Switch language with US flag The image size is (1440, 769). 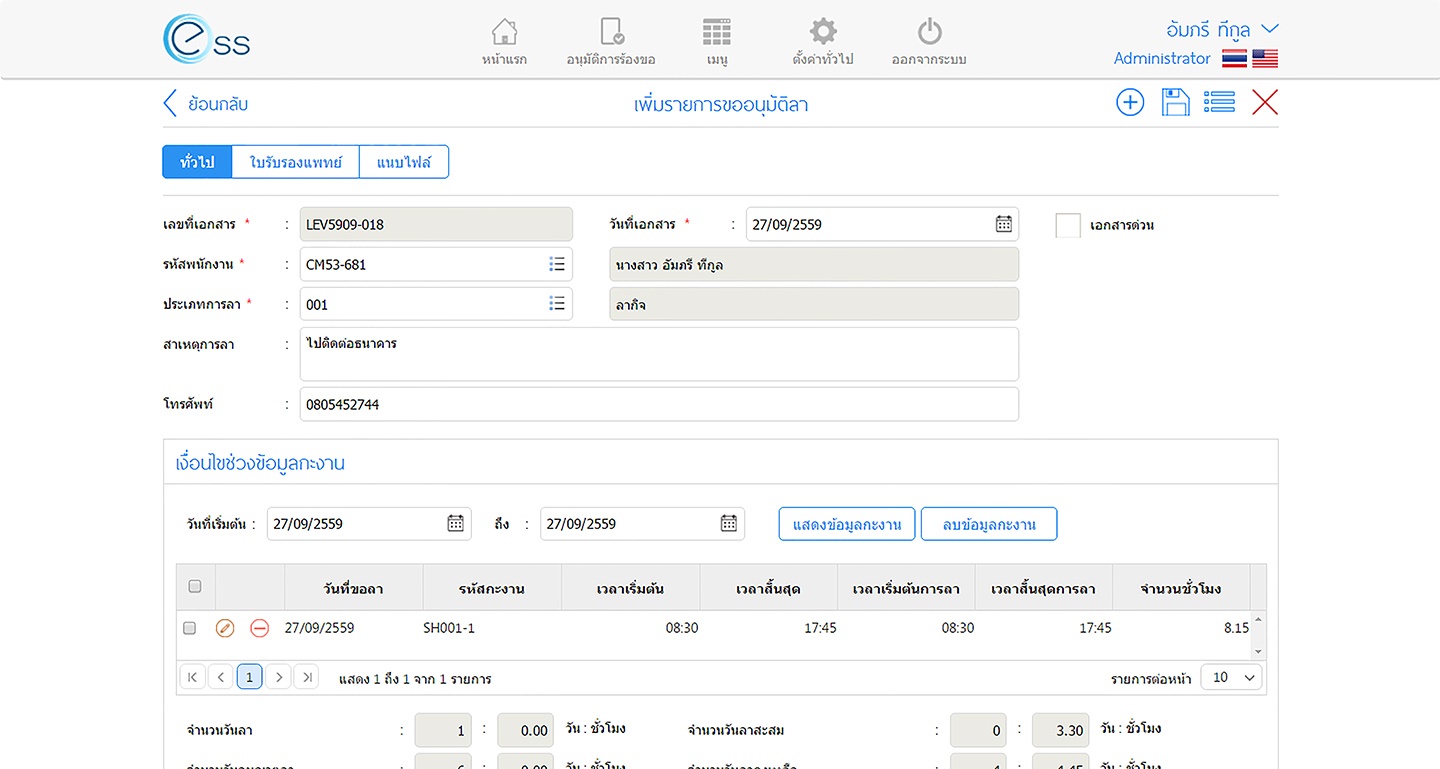1265,59
